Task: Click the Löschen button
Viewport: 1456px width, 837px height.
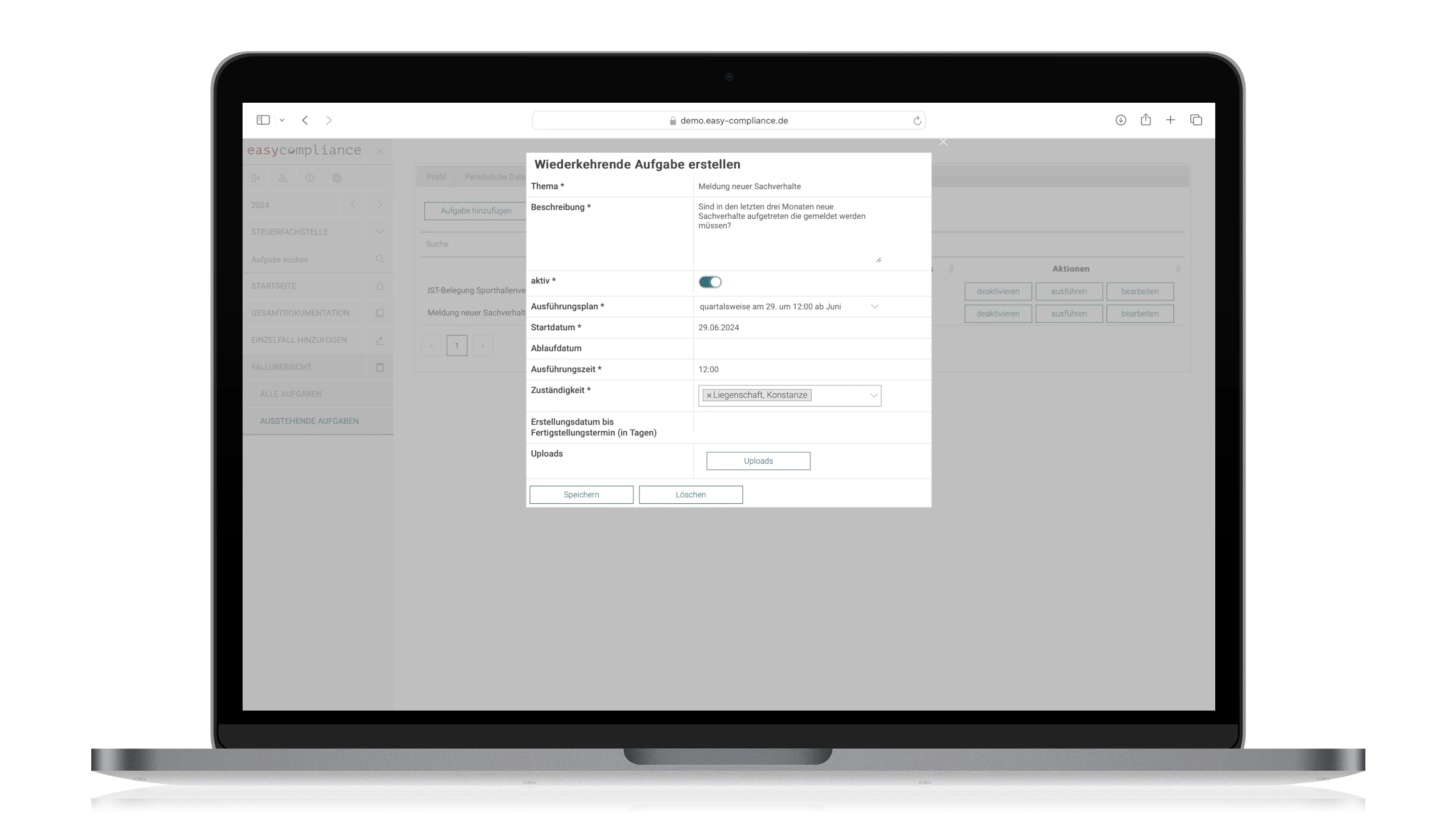Action: (690, 494)
